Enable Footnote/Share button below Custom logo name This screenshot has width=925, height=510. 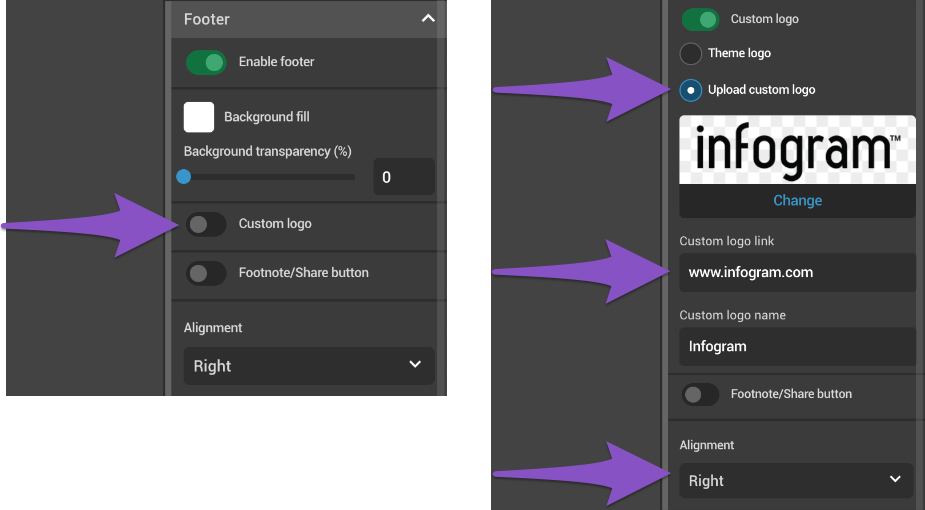point(700,395)
